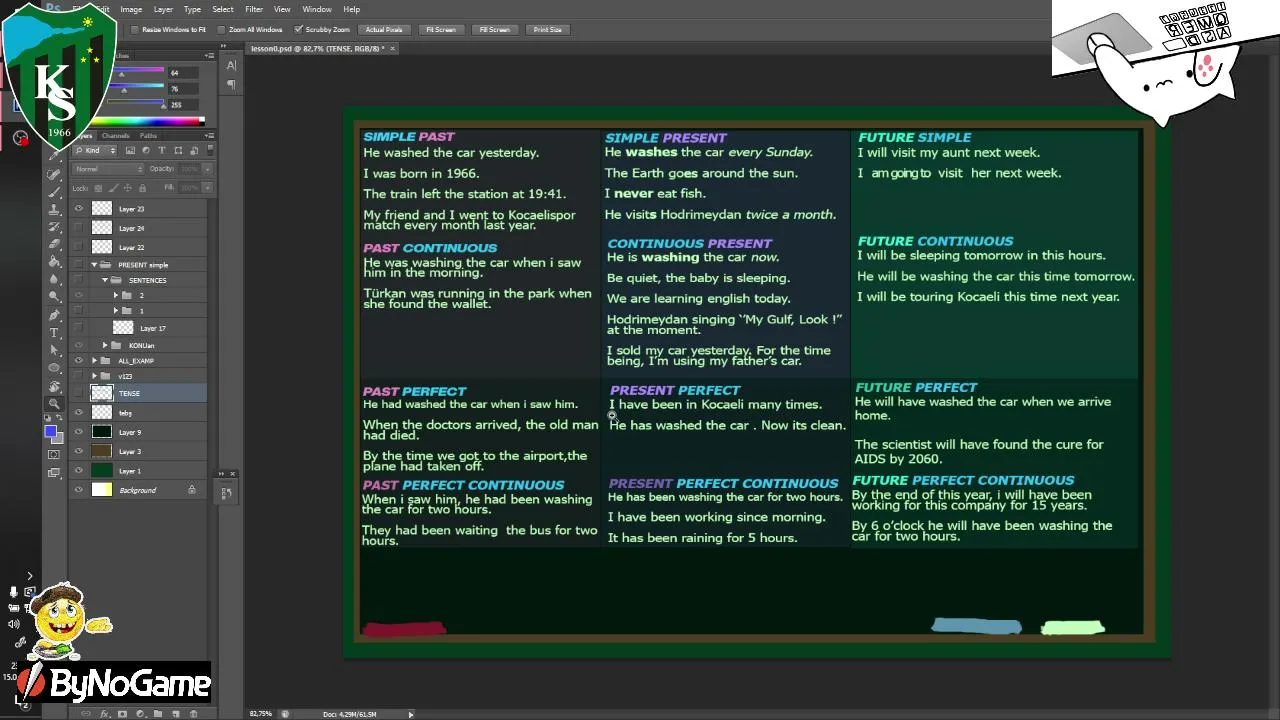Hide the ALL_EXAMP group eye icon
Screen dimensions: 1280x720
pos(79,361)
